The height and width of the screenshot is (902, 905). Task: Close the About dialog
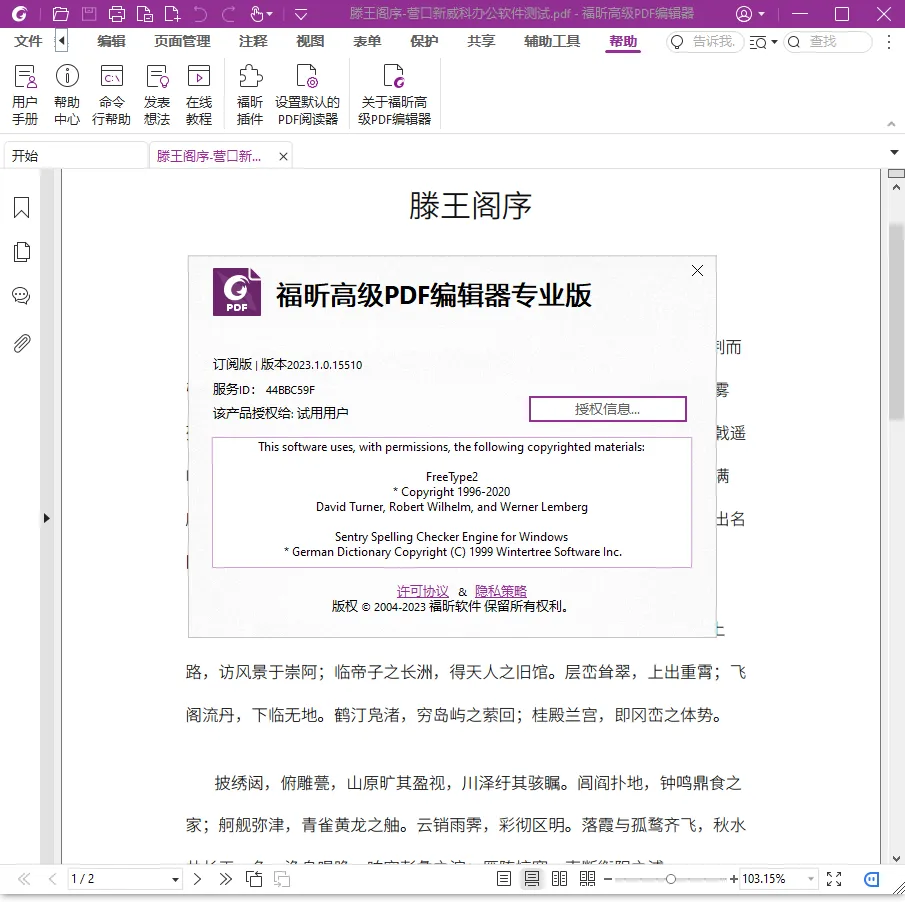point(697,271)
